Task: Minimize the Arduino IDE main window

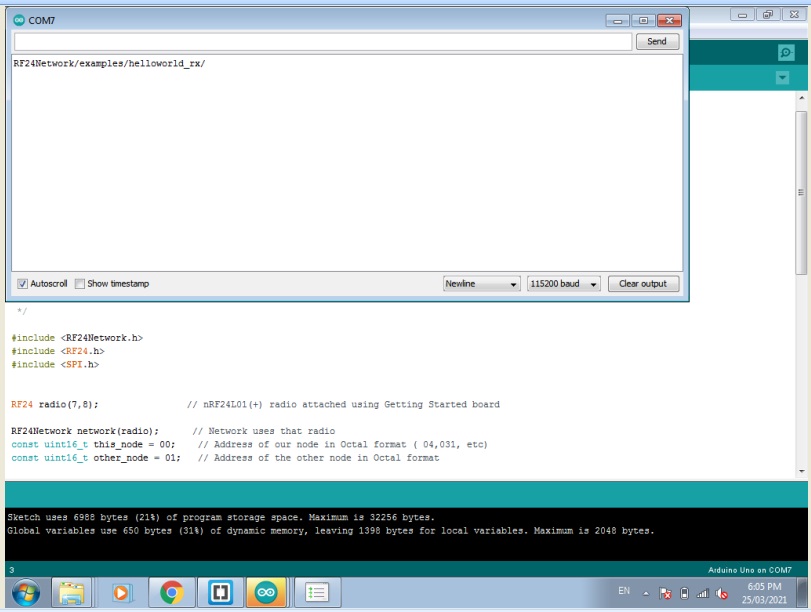Action: 742,14
